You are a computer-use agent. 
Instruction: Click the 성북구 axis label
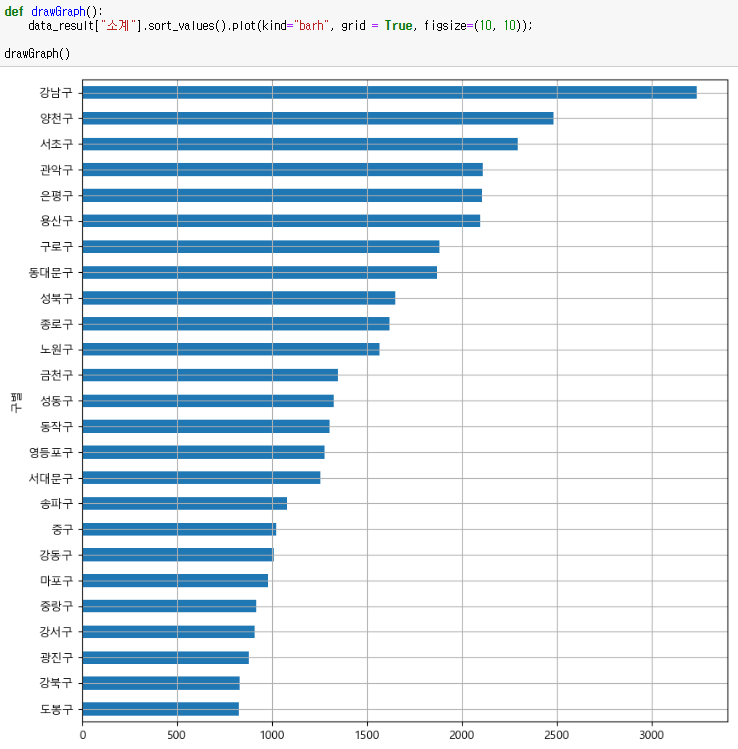point(56,298)
